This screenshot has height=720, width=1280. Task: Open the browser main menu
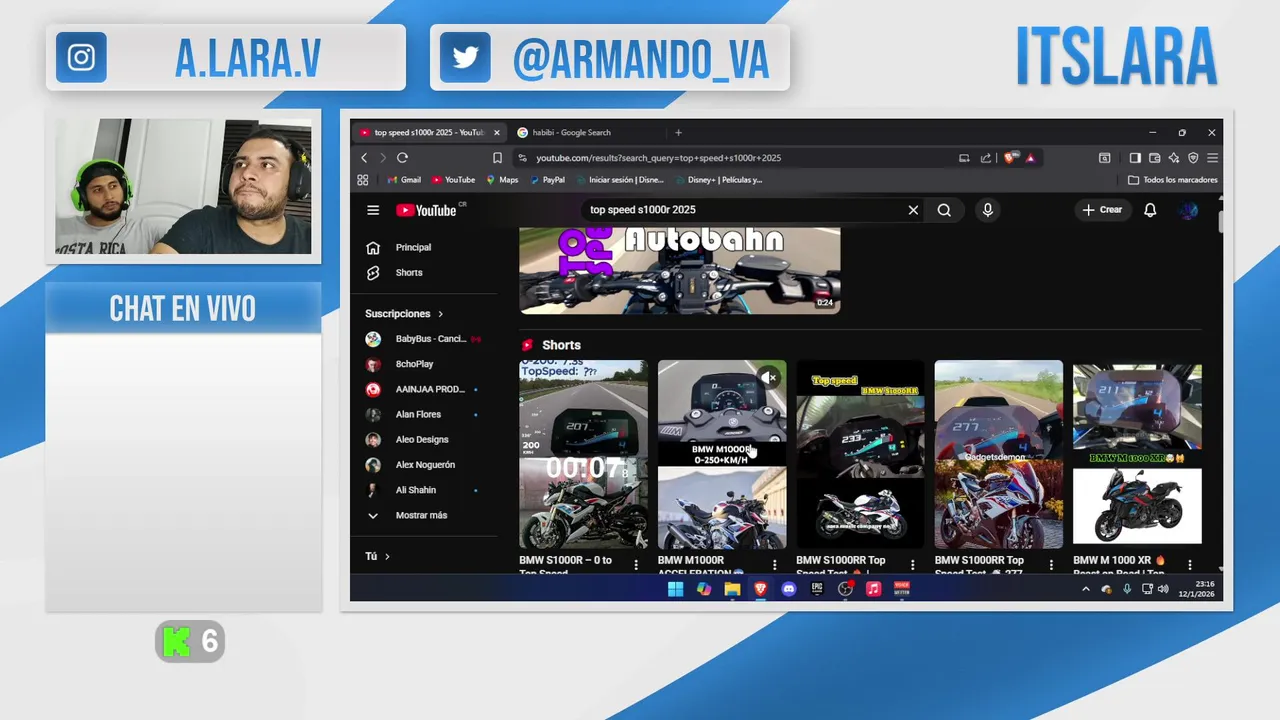(1212, 158)
